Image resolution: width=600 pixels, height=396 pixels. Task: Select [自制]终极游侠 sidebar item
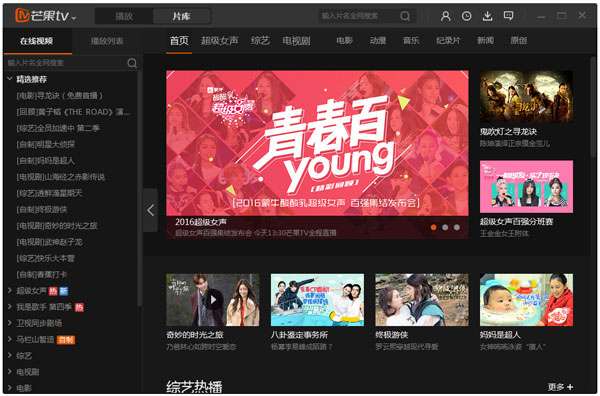click(x=42, y=209)
